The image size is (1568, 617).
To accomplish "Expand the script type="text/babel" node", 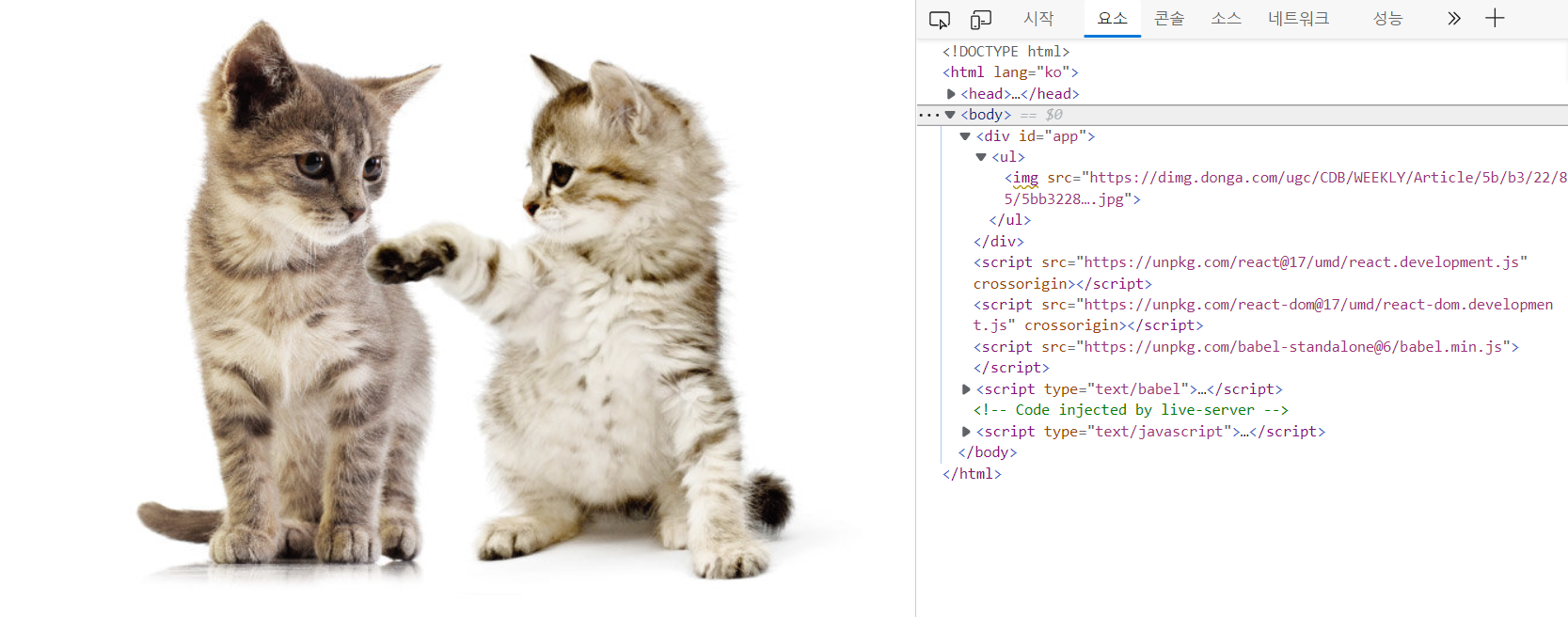I will click(x=966, y=389).
